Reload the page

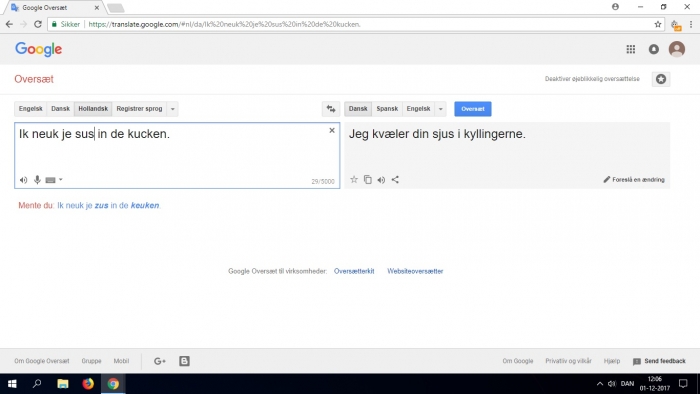click(38, 24)
